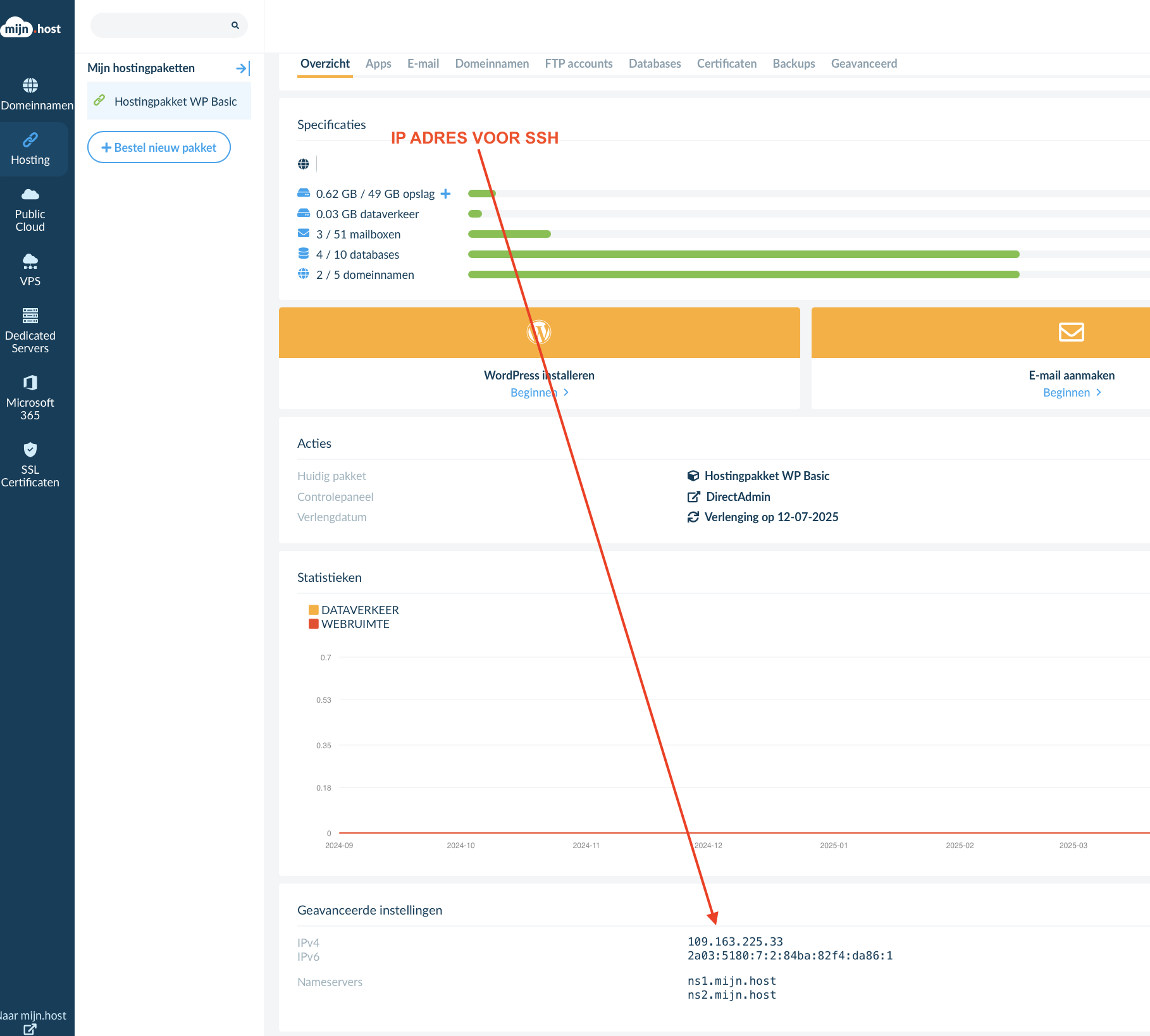Add storage with the plus icon
Viewport: 1150px width, 1036px height.
click(x=445, y=194)
